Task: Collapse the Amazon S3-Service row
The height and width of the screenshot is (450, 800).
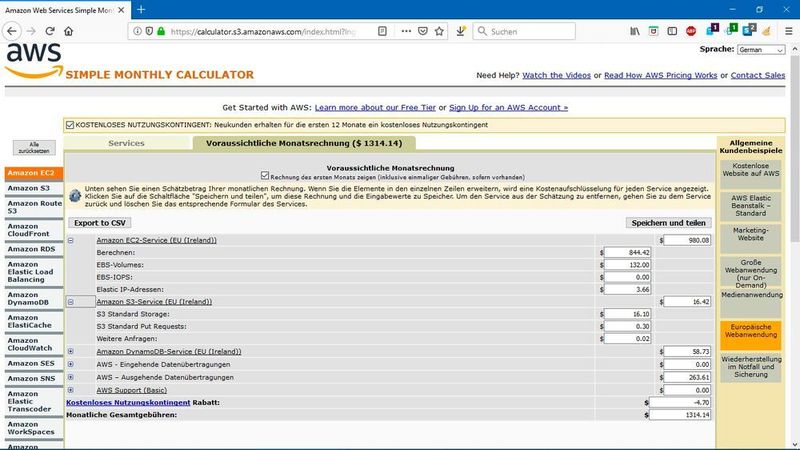Action: (70, 302)
